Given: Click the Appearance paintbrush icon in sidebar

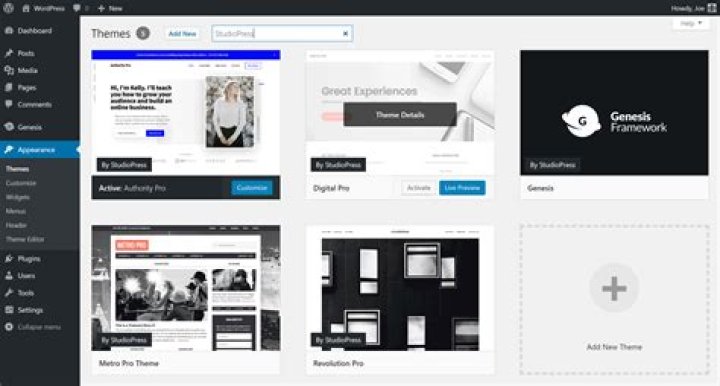Looking at the screenshot, I should 9,150.
